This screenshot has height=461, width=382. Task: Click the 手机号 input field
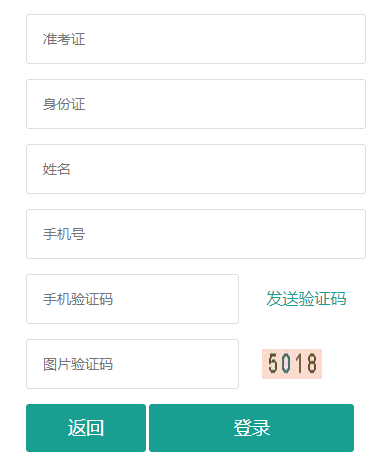pos(196,234)
